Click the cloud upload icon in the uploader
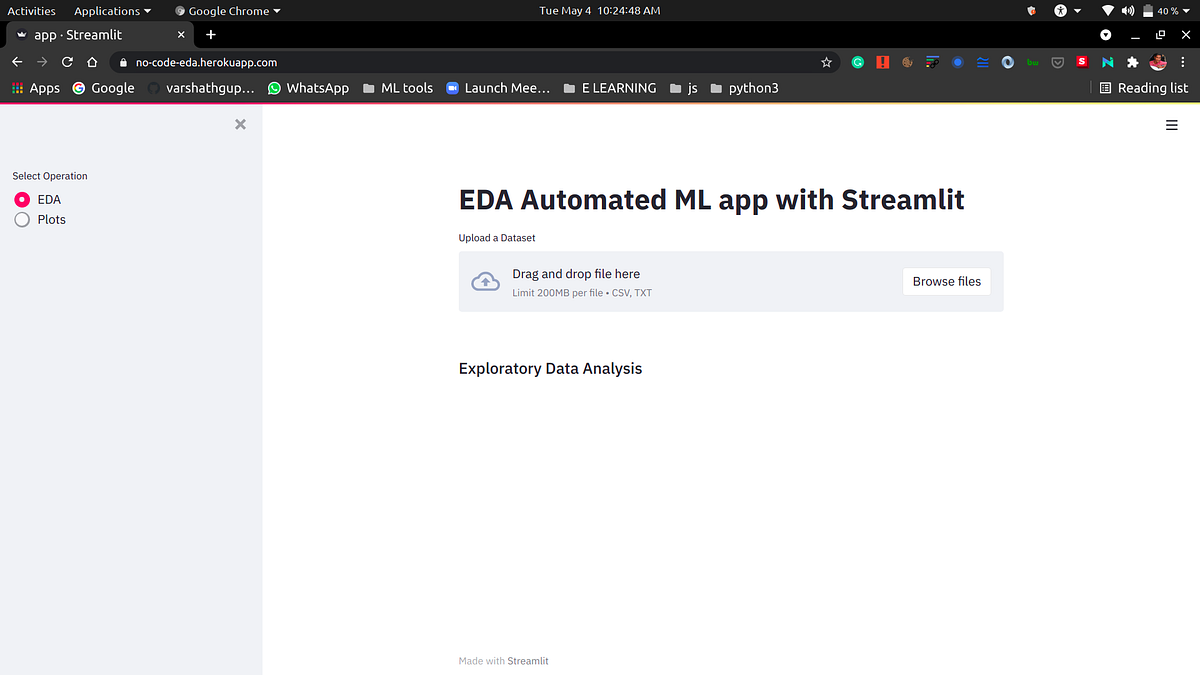 pyautogui.click(x=485, y=281)
